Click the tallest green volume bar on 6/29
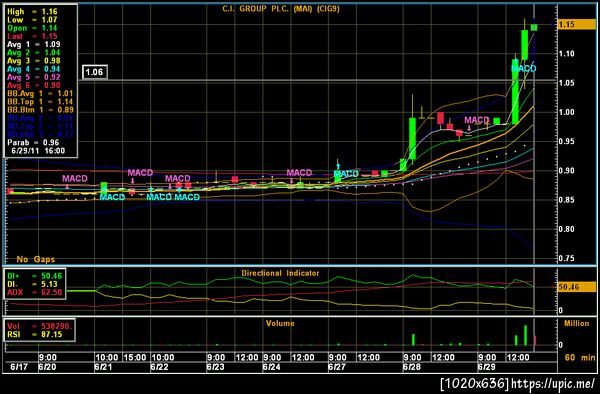The height and width of the screenshot is (394, 600). coord(525,335)
